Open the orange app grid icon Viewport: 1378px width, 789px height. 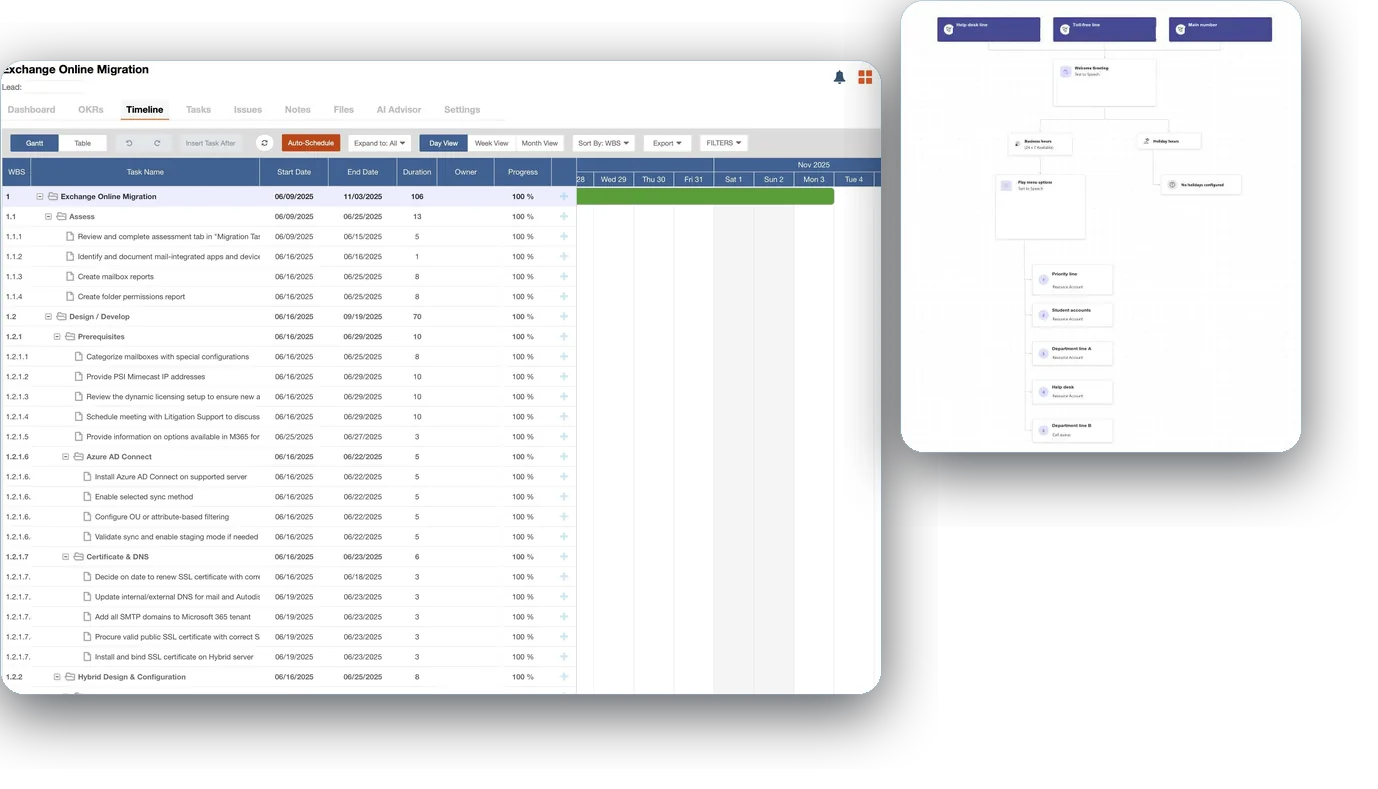pyautogui.click(x=865, y=77)
